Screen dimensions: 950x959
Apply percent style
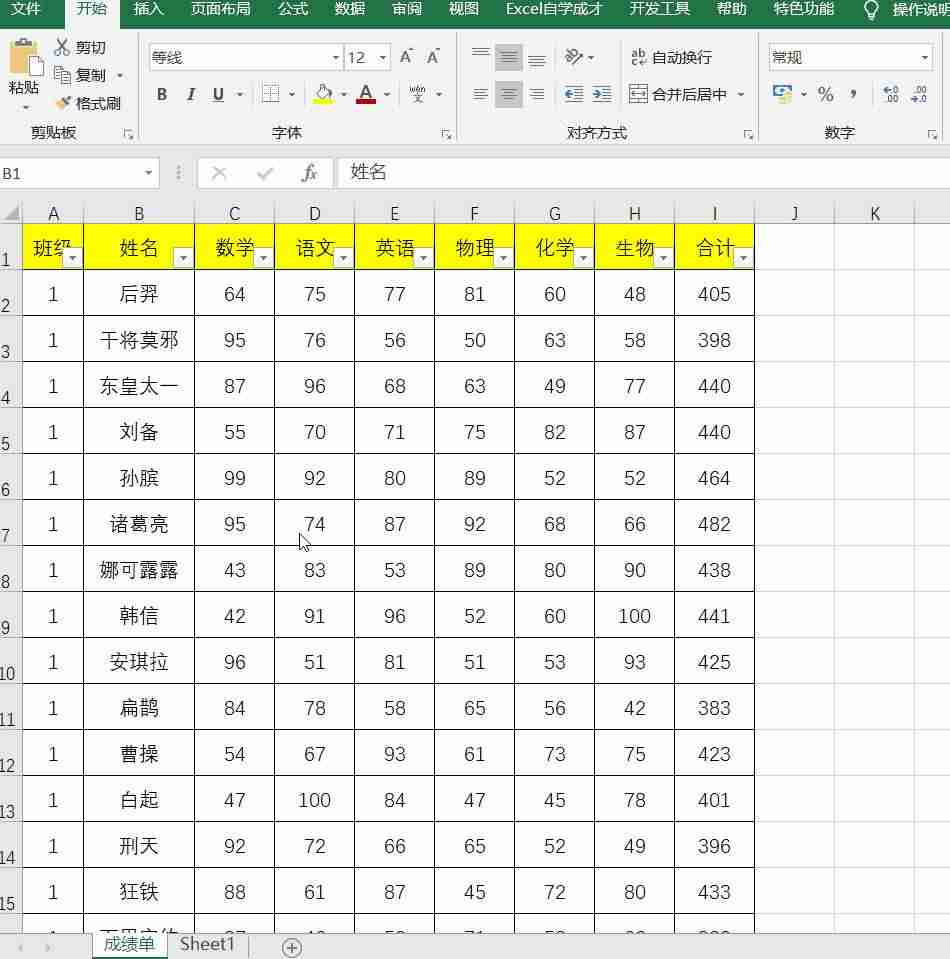point(825,94)
